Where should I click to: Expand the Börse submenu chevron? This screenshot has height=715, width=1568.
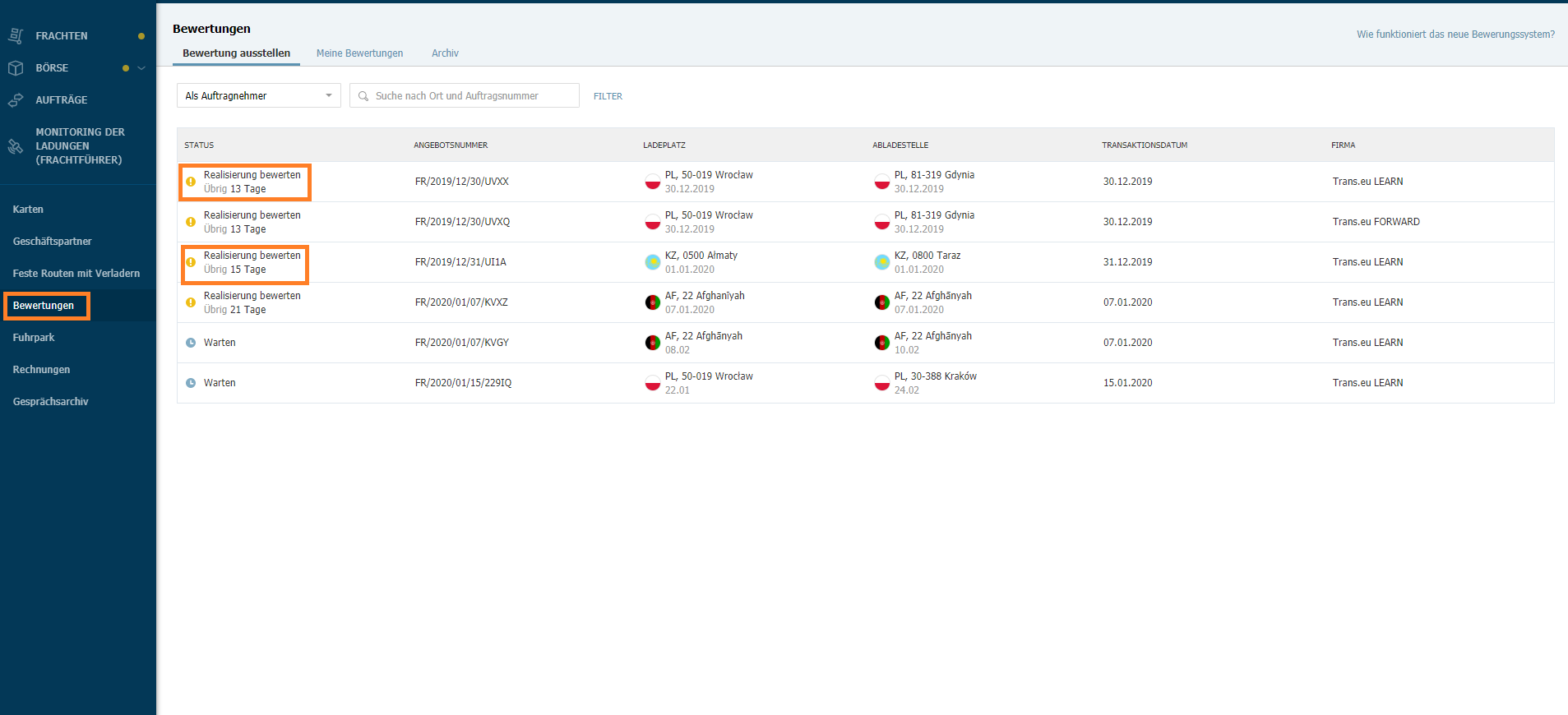pyautogui.click(x=141, y=68)
